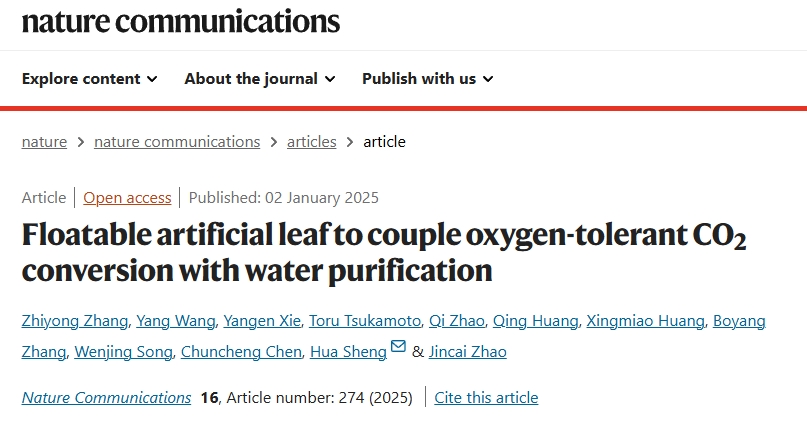Open author Chuncheng Chen's details
Image resolution: width=807 pixels, height=426 pixels.
(241, 351)
